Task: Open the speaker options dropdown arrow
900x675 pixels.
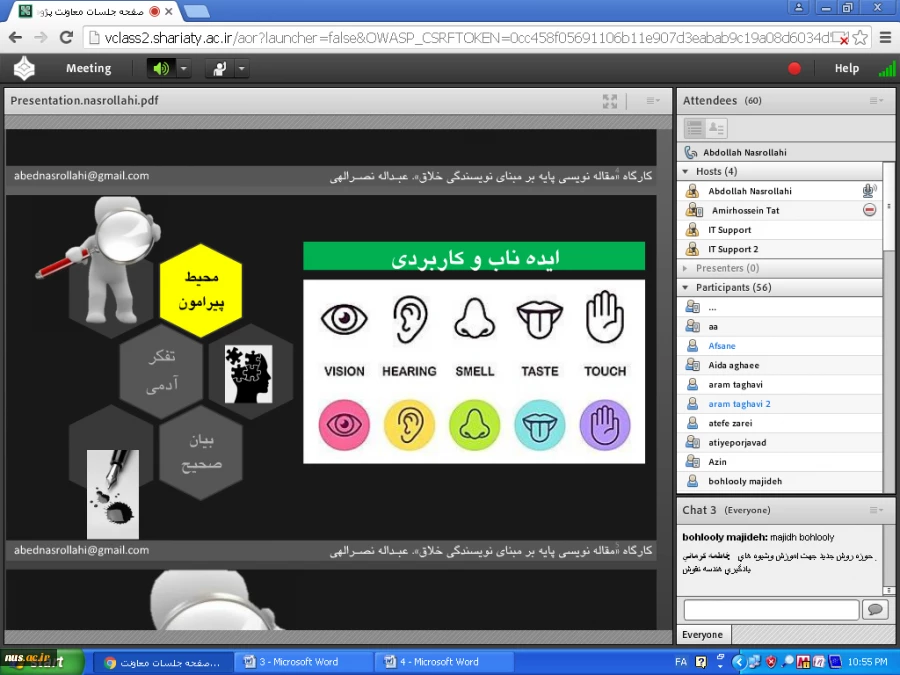Action: click(184, 68)
